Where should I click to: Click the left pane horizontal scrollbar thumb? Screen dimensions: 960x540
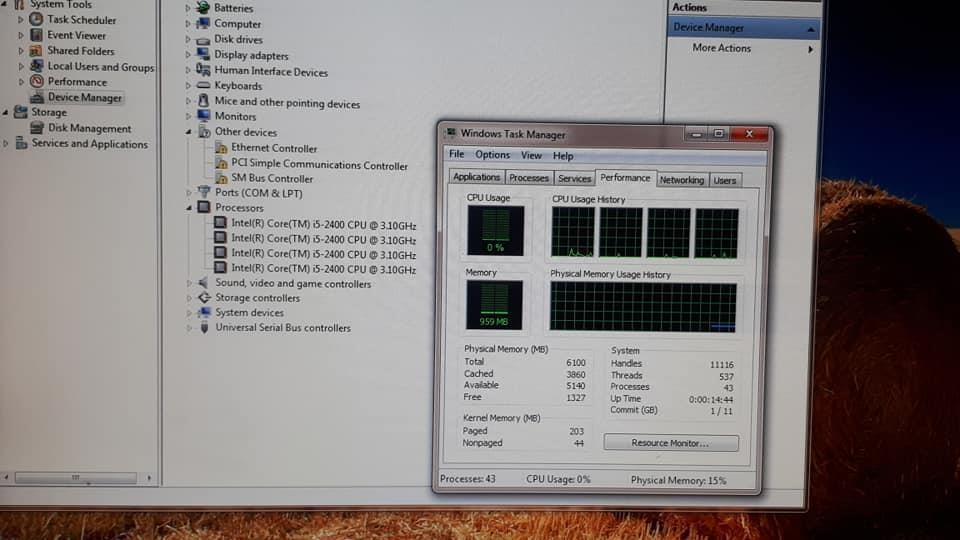coord(75,478)
